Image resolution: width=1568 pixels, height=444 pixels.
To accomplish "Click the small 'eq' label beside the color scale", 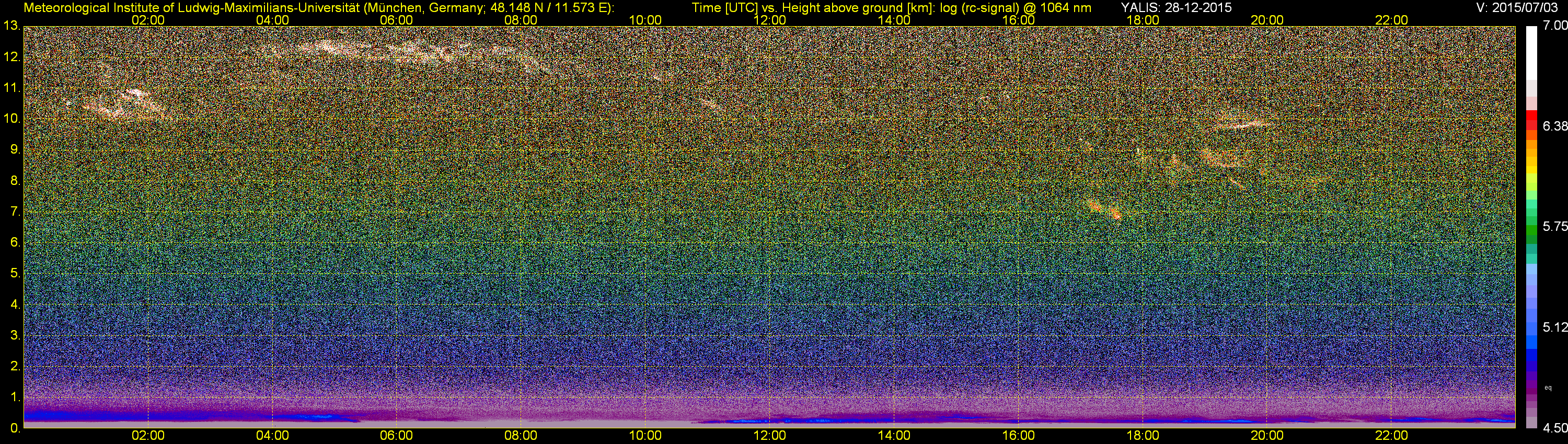I will point(1549,388).
